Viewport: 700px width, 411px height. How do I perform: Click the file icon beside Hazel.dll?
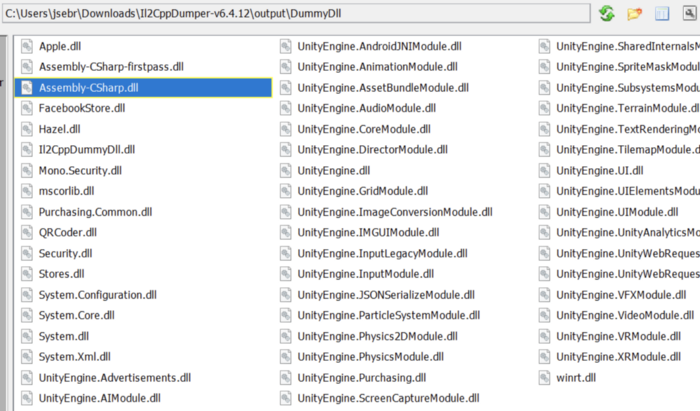tap(27, 129)
